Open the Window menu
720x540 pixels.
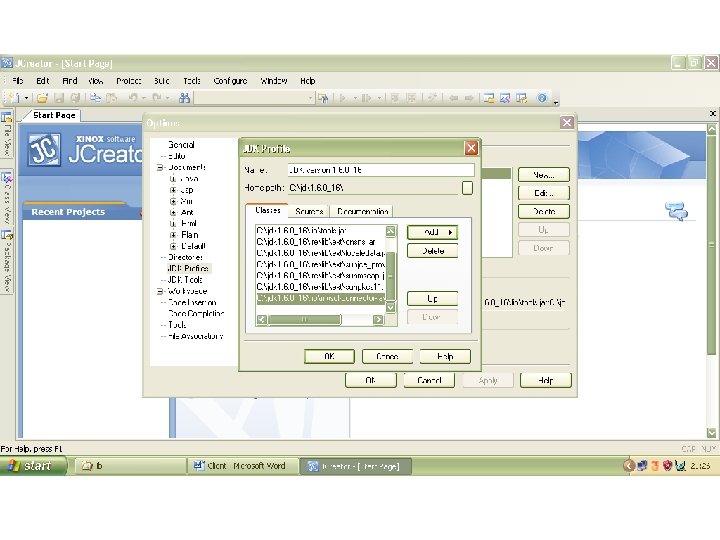tap(274, 81)
